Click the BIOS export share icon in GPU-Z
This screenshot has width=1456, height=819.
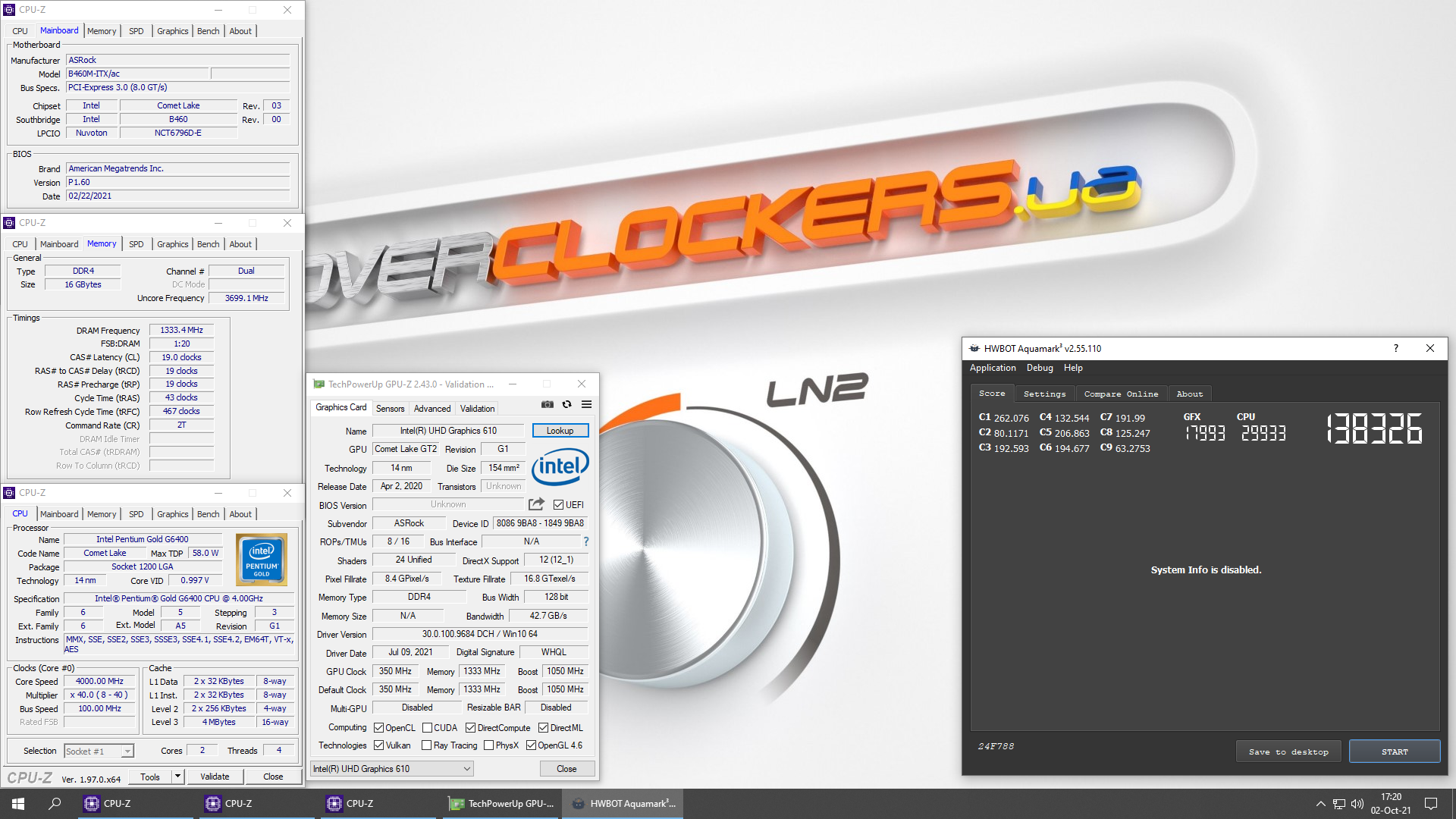click(x=536, y=504)
